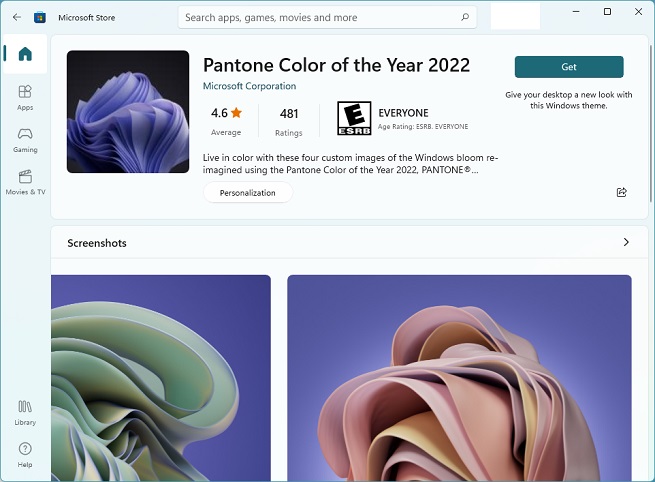655x482 pixels.
Task: Open Gaming section in sidebar
Action: (25, 140)
